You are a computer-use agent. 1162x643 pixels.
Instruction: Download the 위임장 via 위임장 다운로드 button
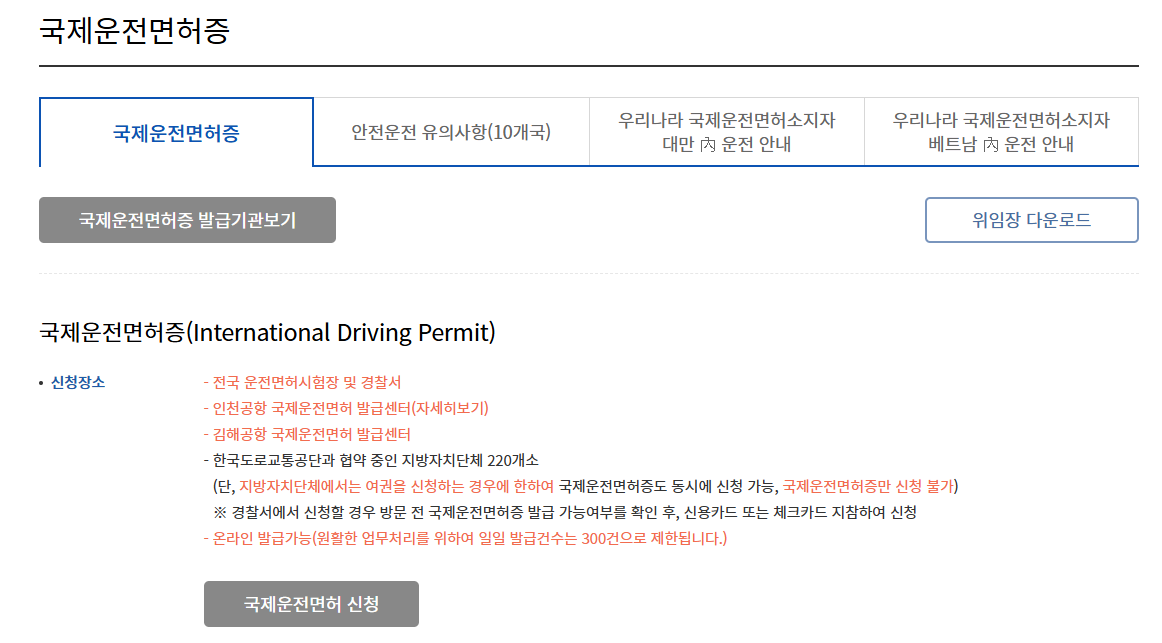pyautogui.click(x=1032, y=220)
